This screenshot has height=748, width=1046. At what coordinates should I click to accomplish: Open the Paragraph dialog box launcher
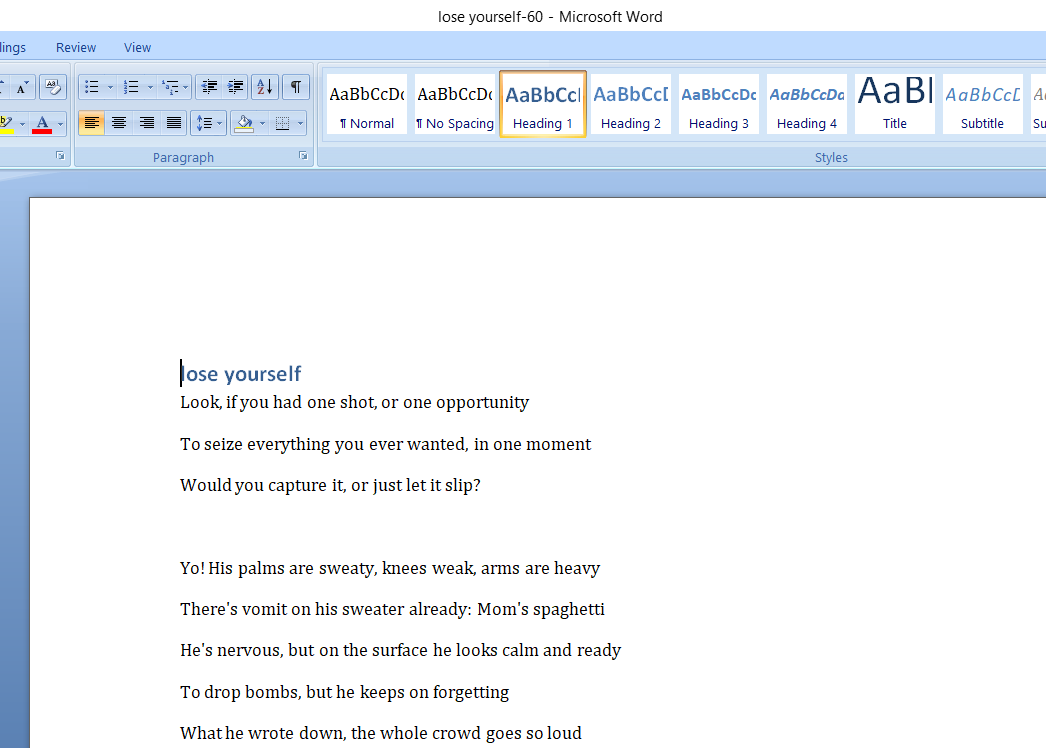click(x=303, y=155)
